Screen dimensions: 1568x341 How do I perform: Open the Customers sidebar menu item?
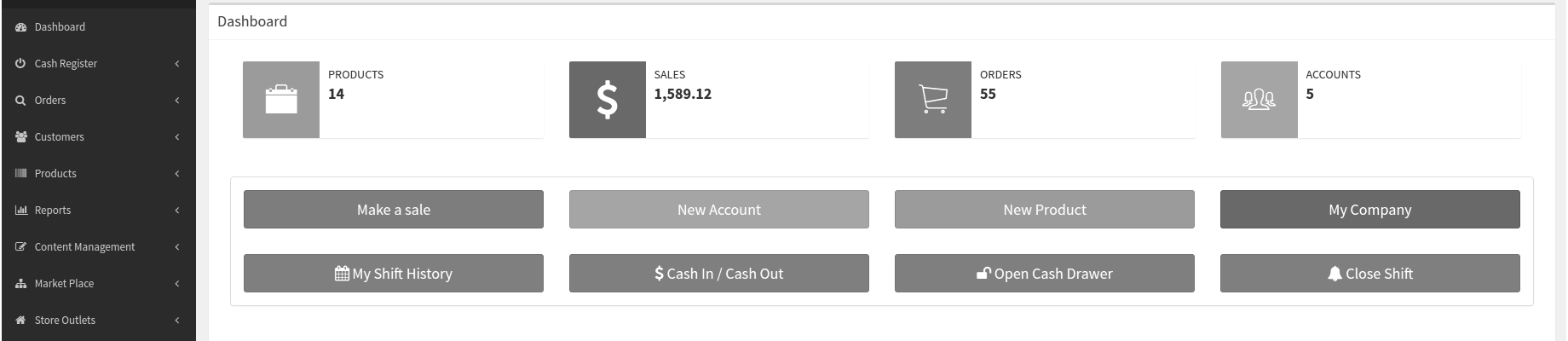(x=59, y=137)
